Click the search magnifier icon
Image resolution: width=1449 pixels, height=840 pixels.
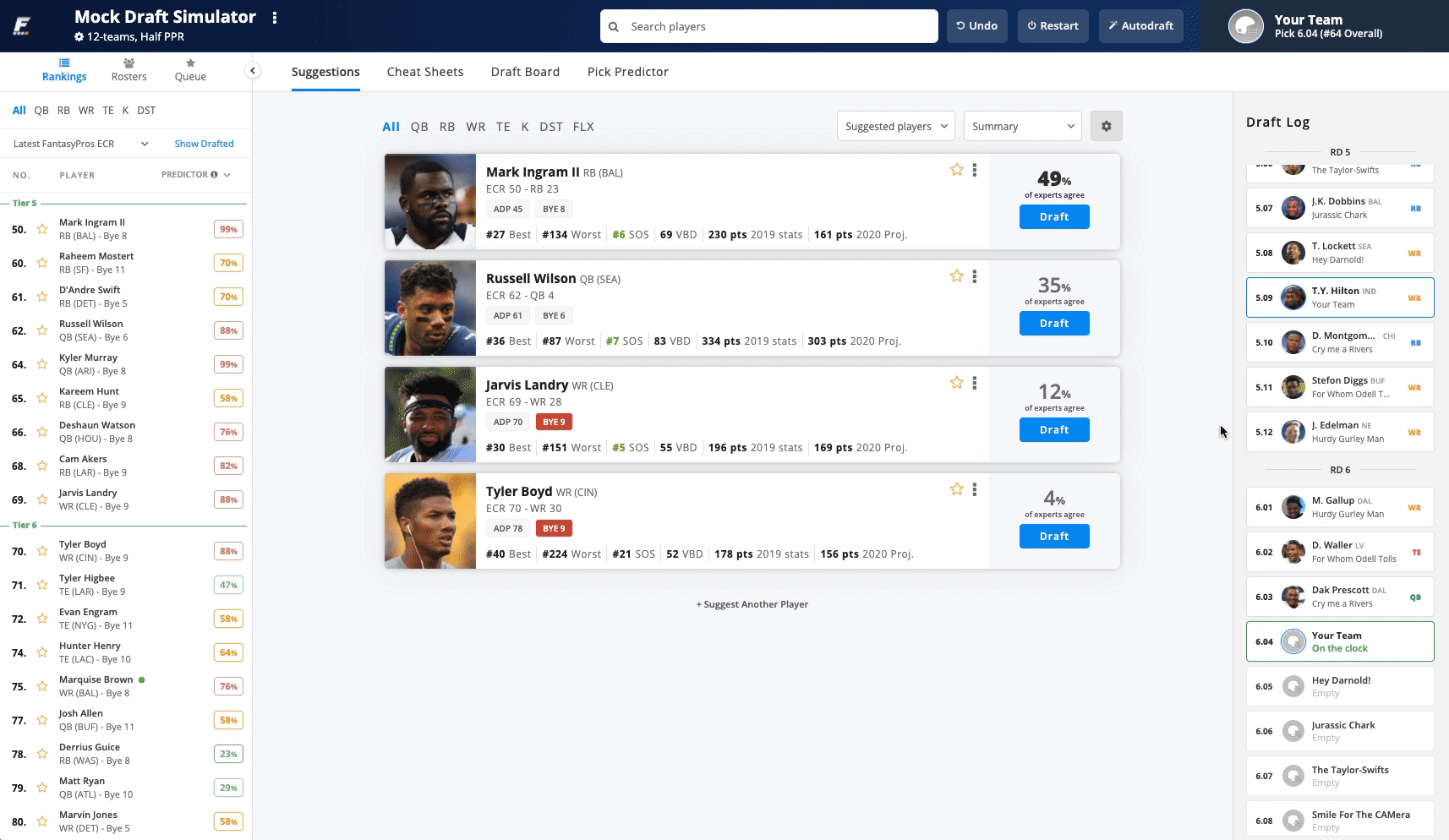[614, 26]
